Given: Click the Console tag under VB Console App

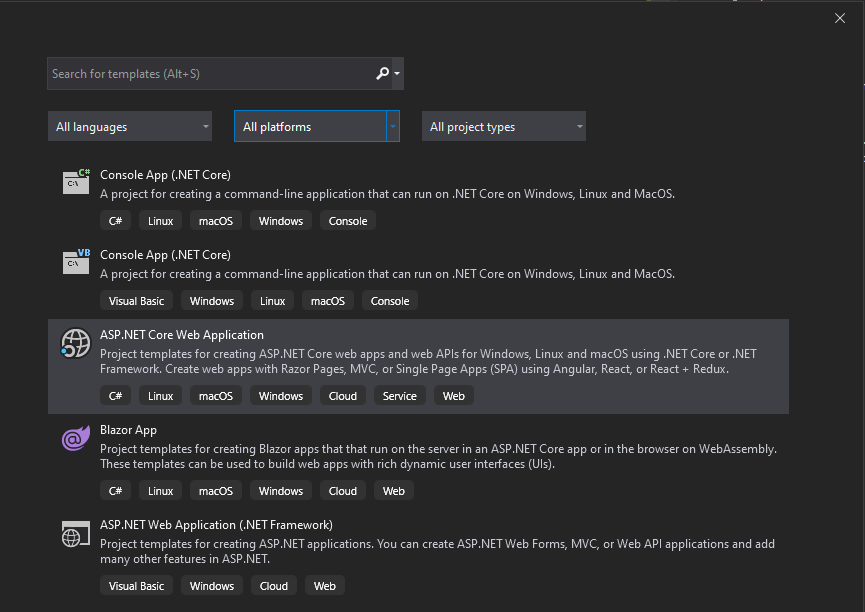Looking at the screenshot, I should 389,301.
